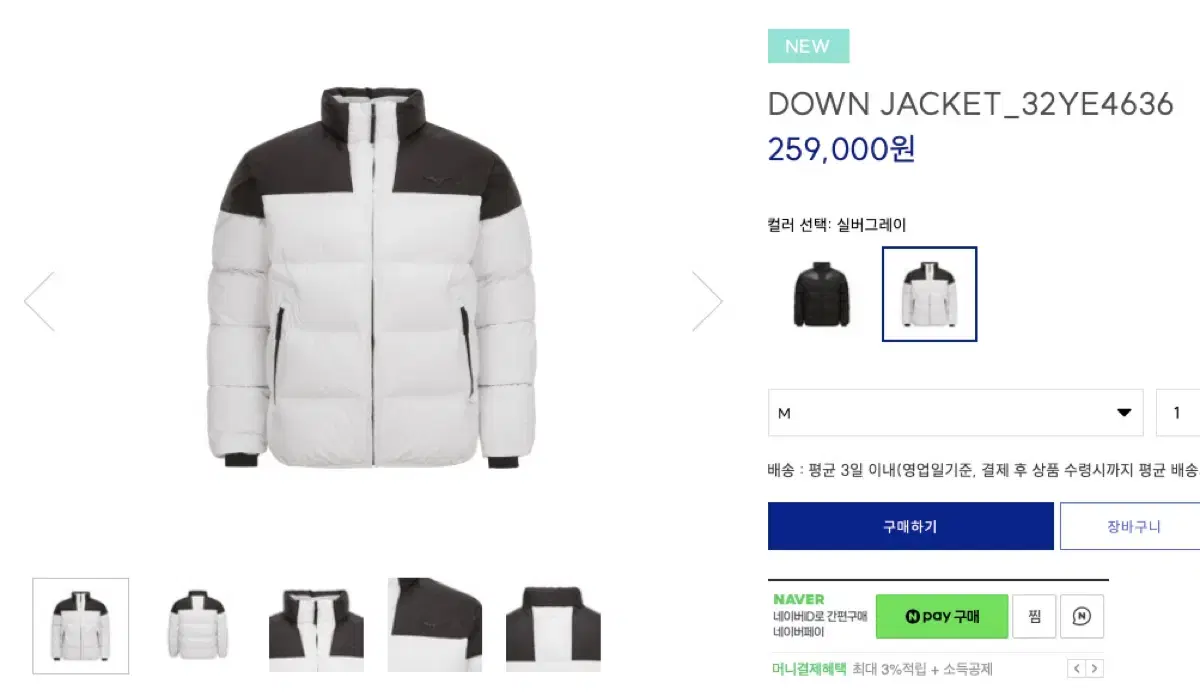This screenshot has width=1200, height=696.
Task: Click the 찜 wishlist button
Action: pyautogui.click(x=1034, y=616)
